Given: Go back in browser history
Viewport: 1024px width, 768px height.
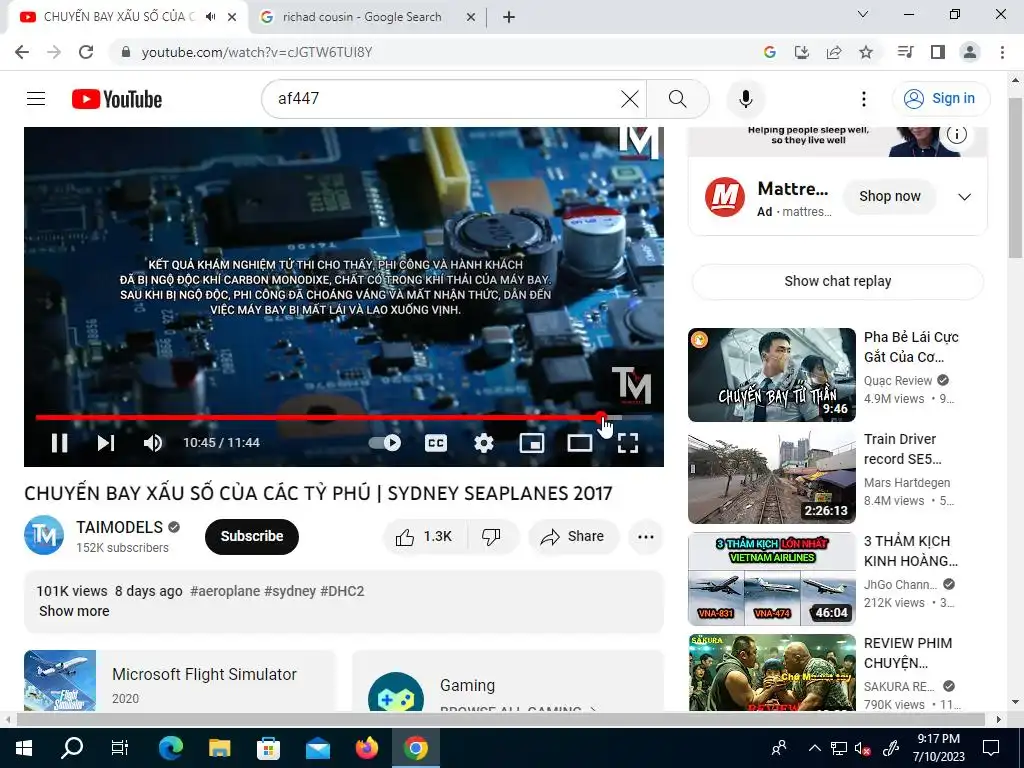Looking at the screenshot, I should tap(22, 52).
